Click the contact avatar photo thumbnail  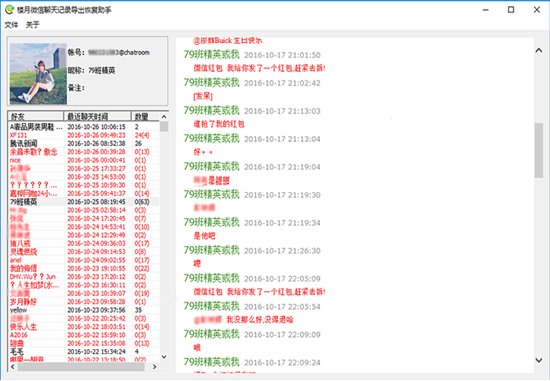(x=38, y=74)
